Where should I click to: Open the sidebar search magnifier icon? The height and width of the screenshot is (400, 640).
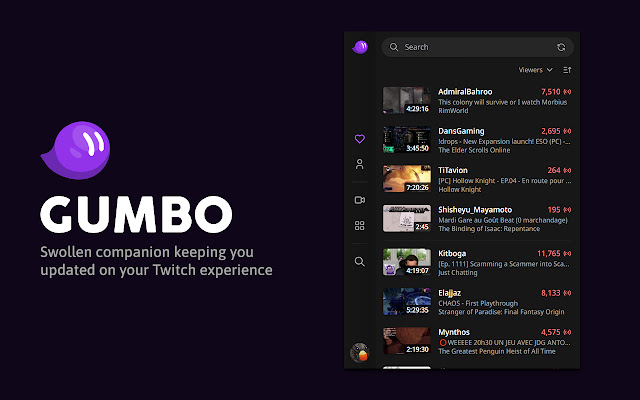[360, 261]
